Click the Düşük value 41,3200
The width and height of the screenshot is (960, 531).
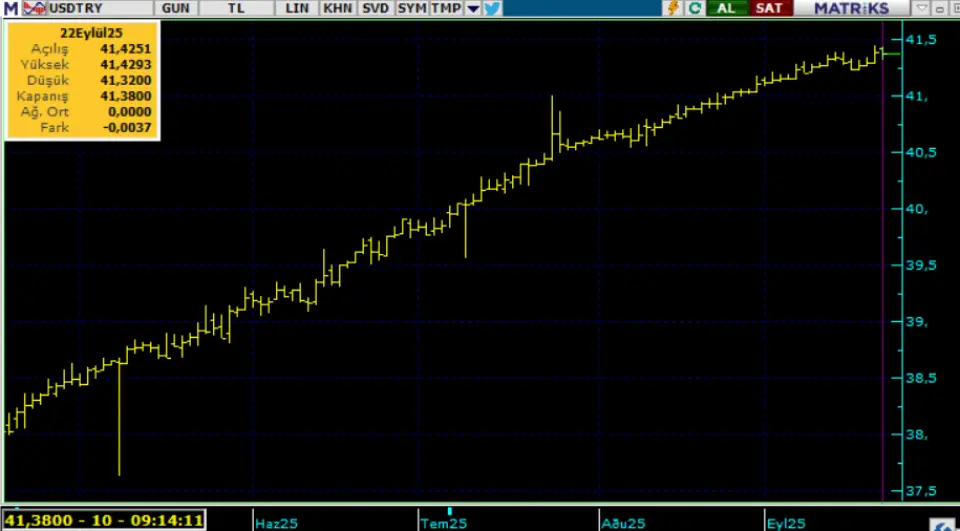coord(126,81)
